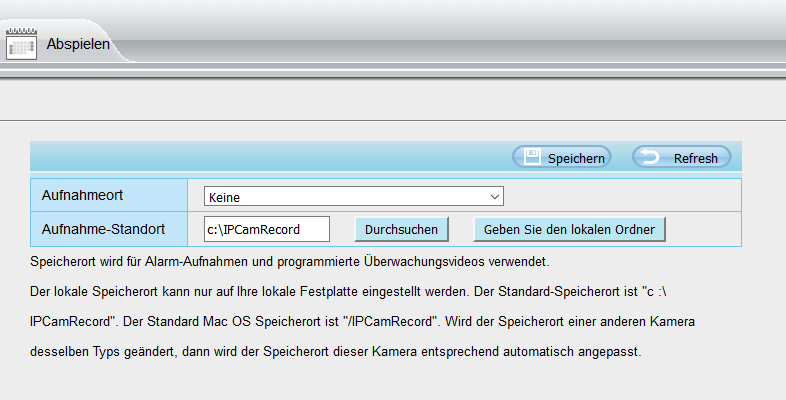Click Durchsuchen to browse folders
786x400 pixels.
401,229
